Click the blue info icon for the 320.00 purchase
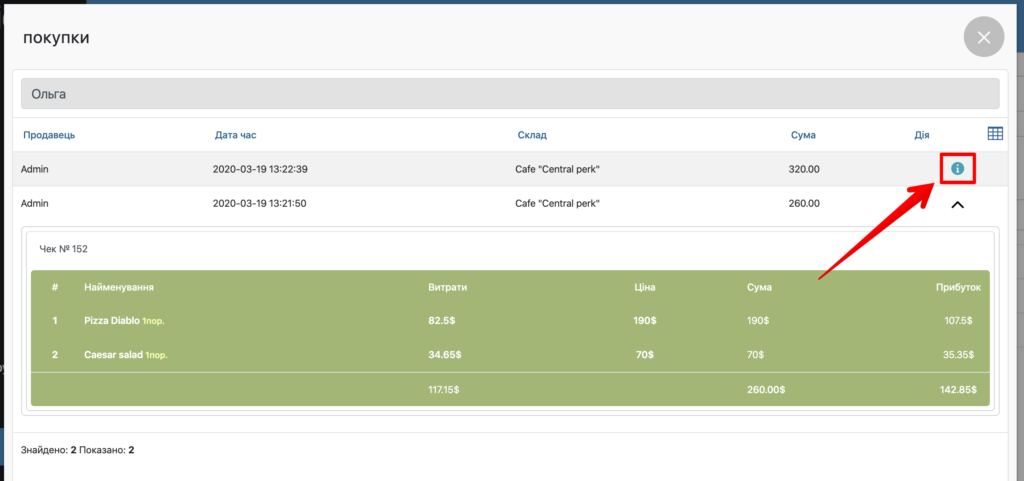Viewport: 1024px width, 481px height. [957, 169]
